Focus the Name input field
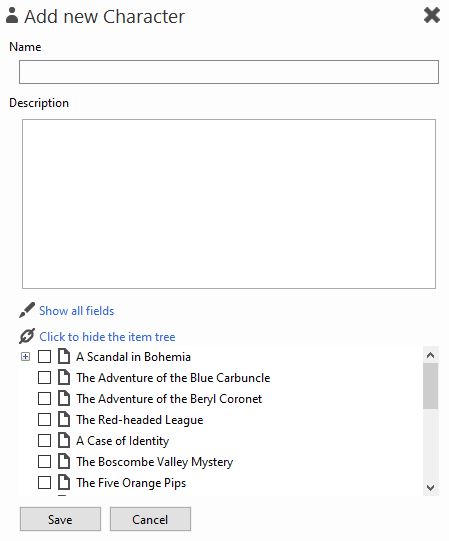449x541 pixels. [229, 72]
